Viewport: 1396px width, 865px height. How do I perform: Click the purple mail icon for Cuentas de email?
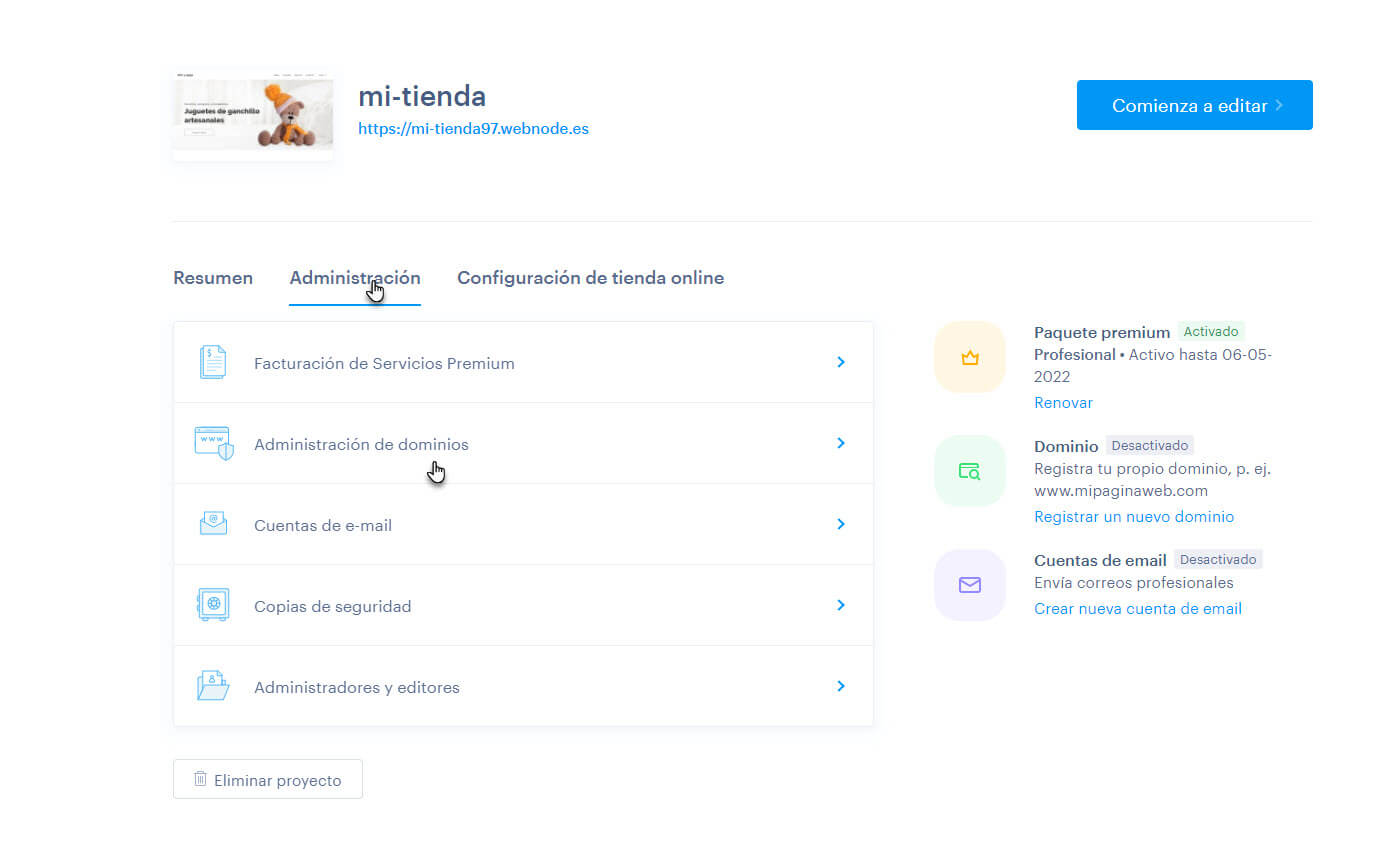click(x=969, y=585)
